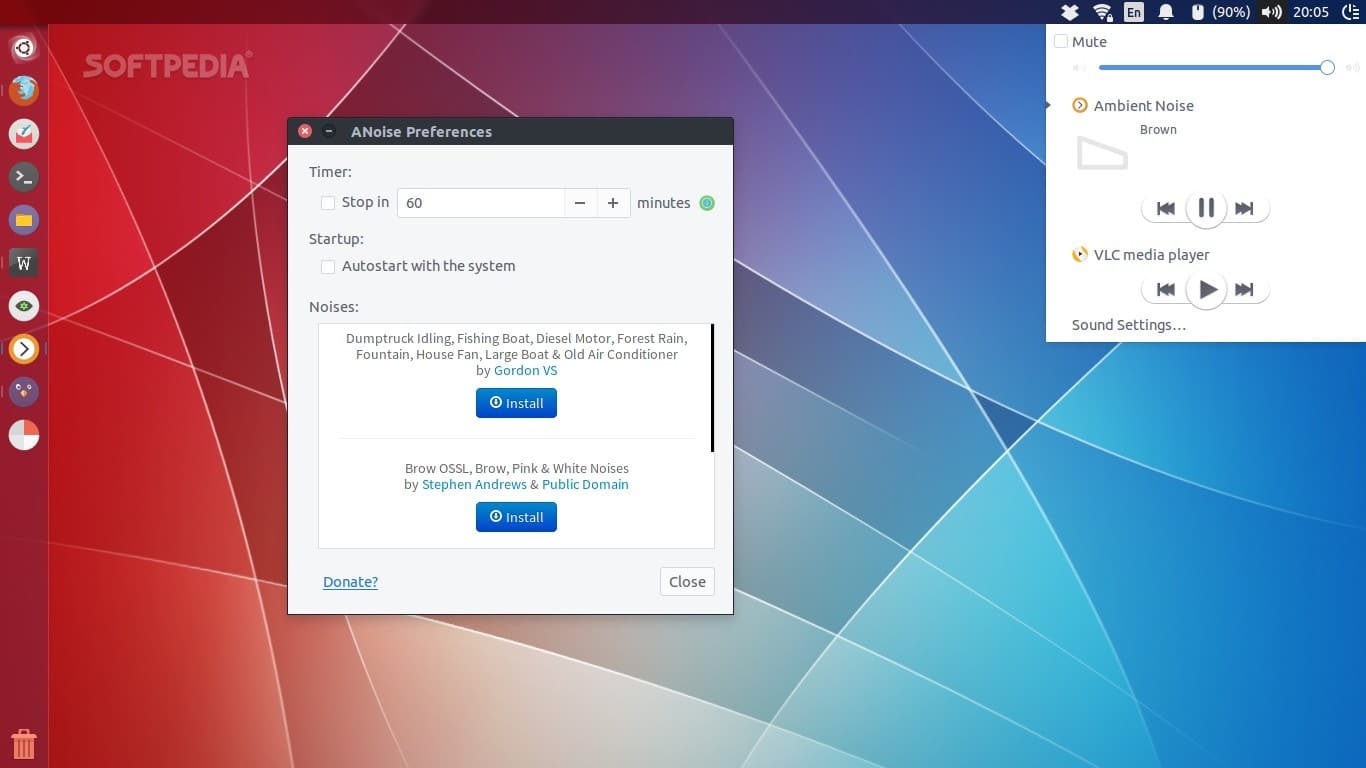This screenshot has height=768, width=1366.
Task: Enable the Stop in timer checkbox
Action: point(328,203)
